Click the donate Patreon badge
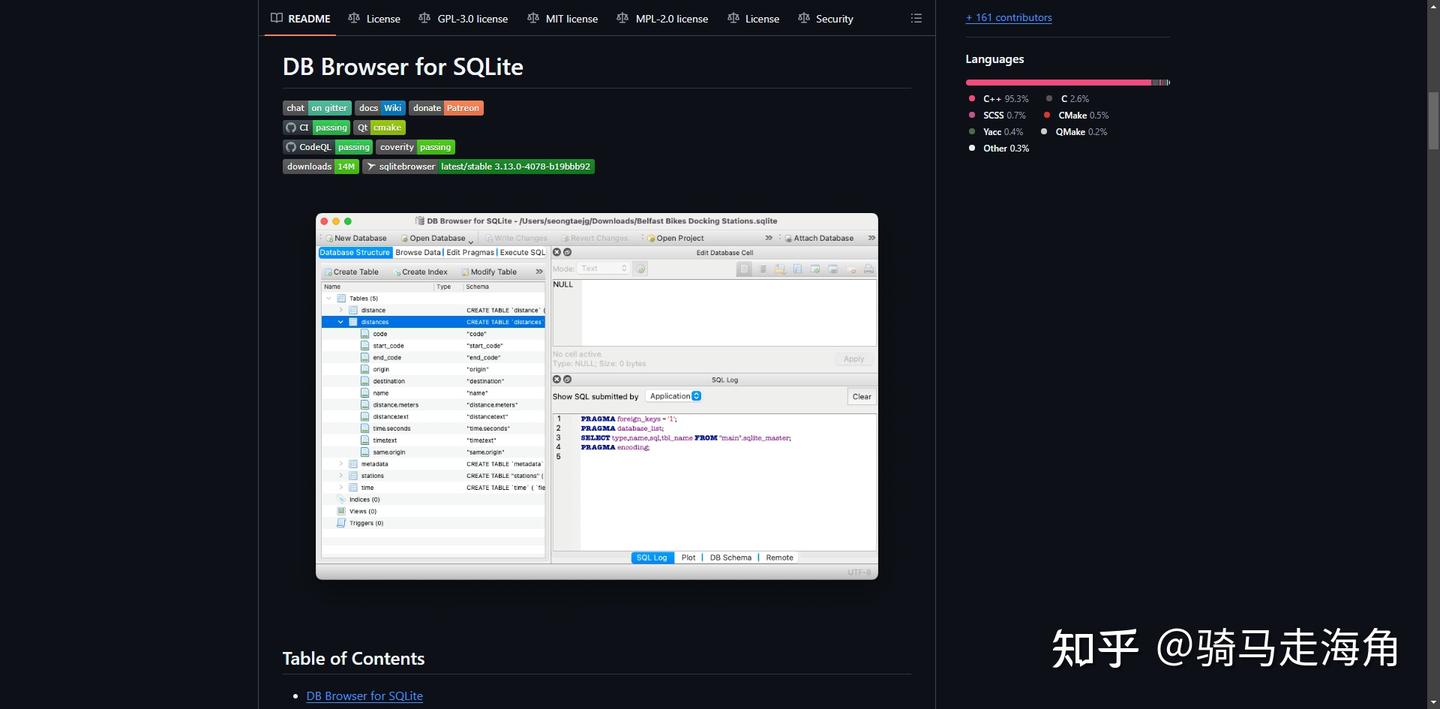 pos(446,108)
